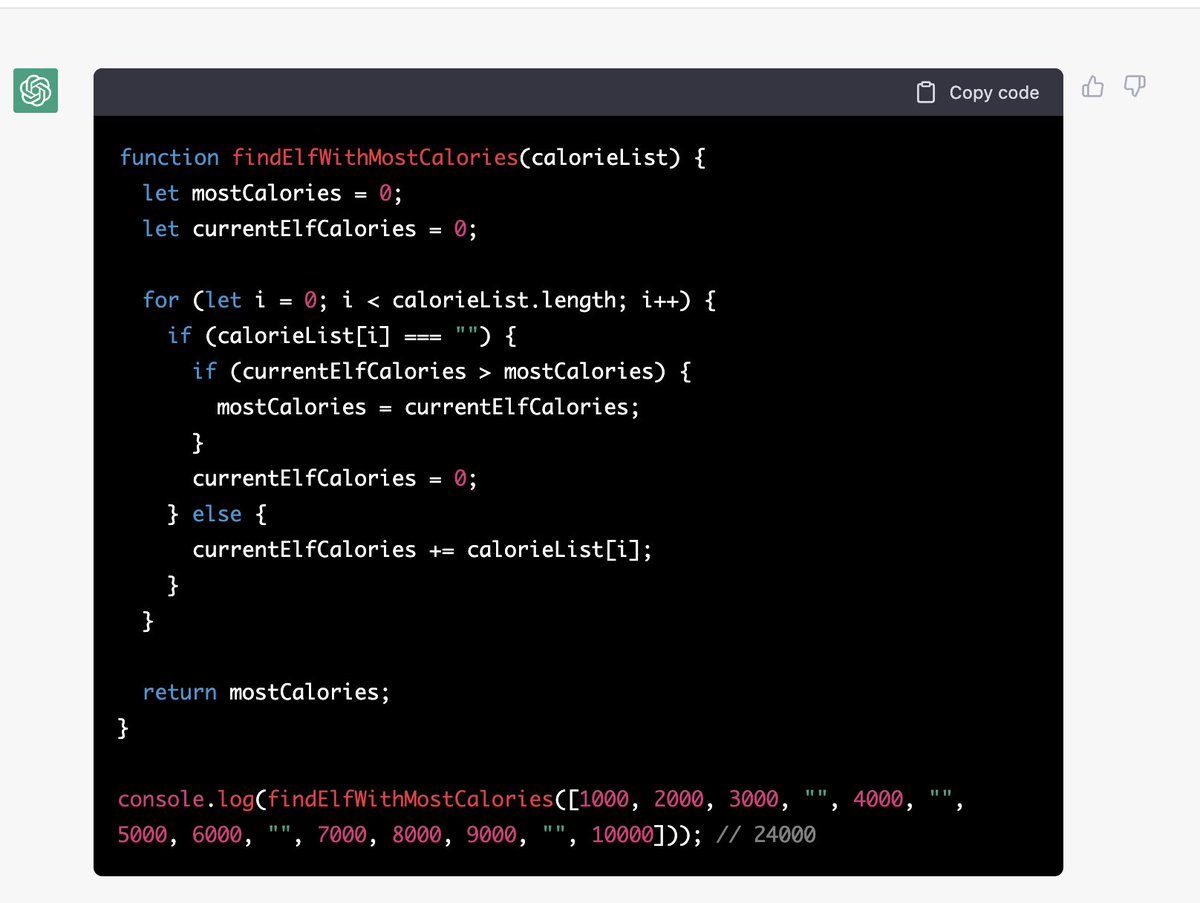Viewport: 1200px width, 903px height.
Task: Click the line 'let currentElfCalories = 0;'
Action: click(310, 229)
